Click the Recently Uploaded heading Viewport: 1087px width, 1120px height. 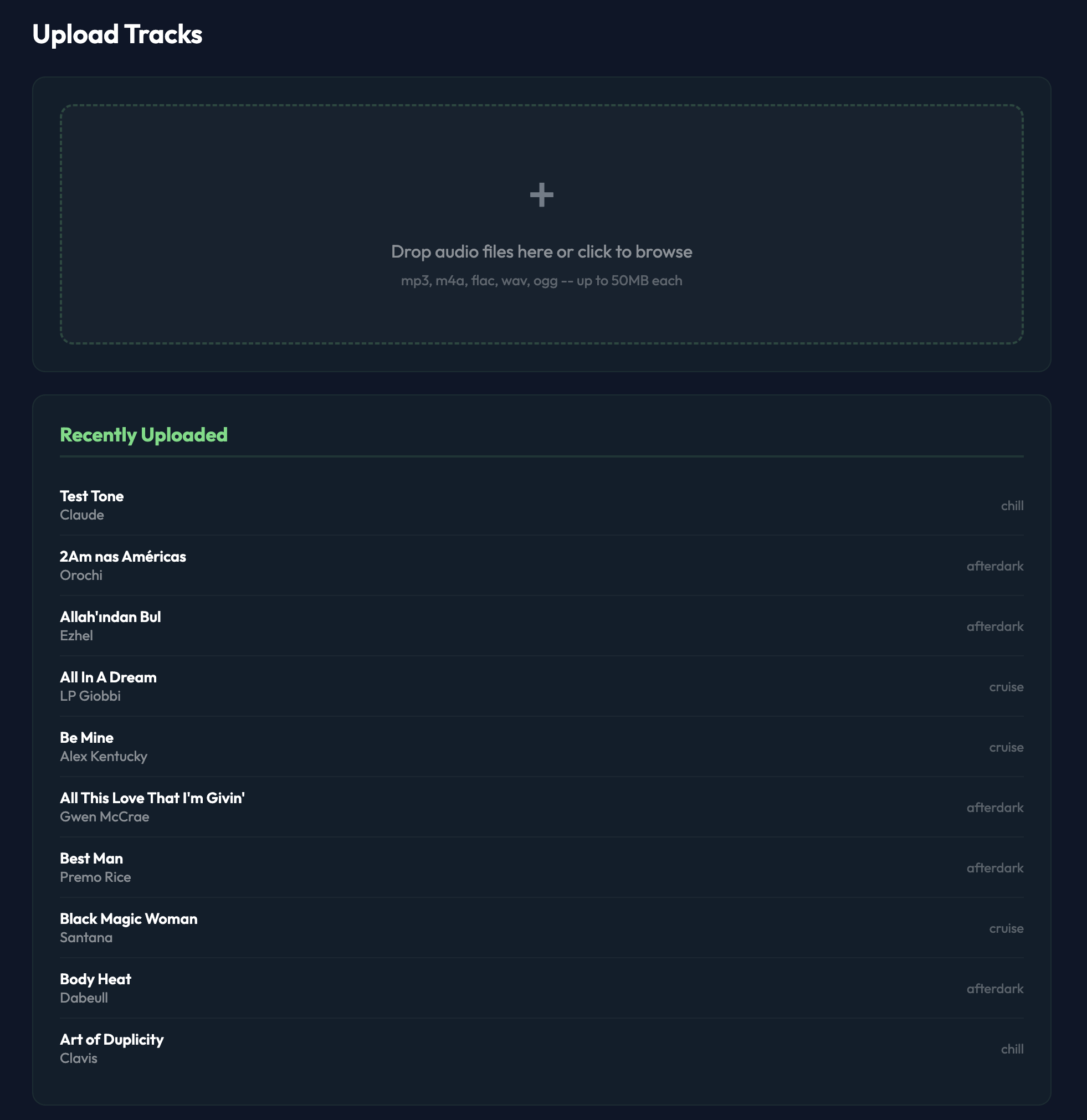click(x=143, y=434)
